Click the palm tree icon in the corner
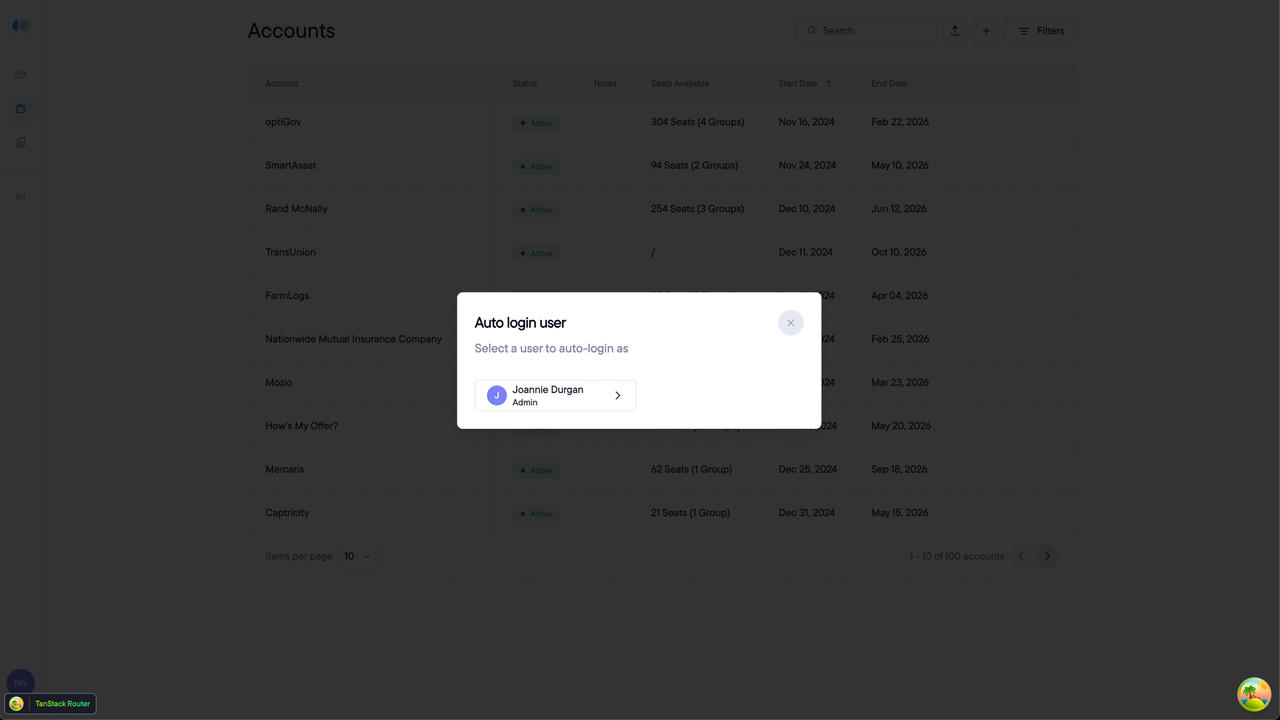The width and height of the screenshot is (1280, 720). [1254, 693]
